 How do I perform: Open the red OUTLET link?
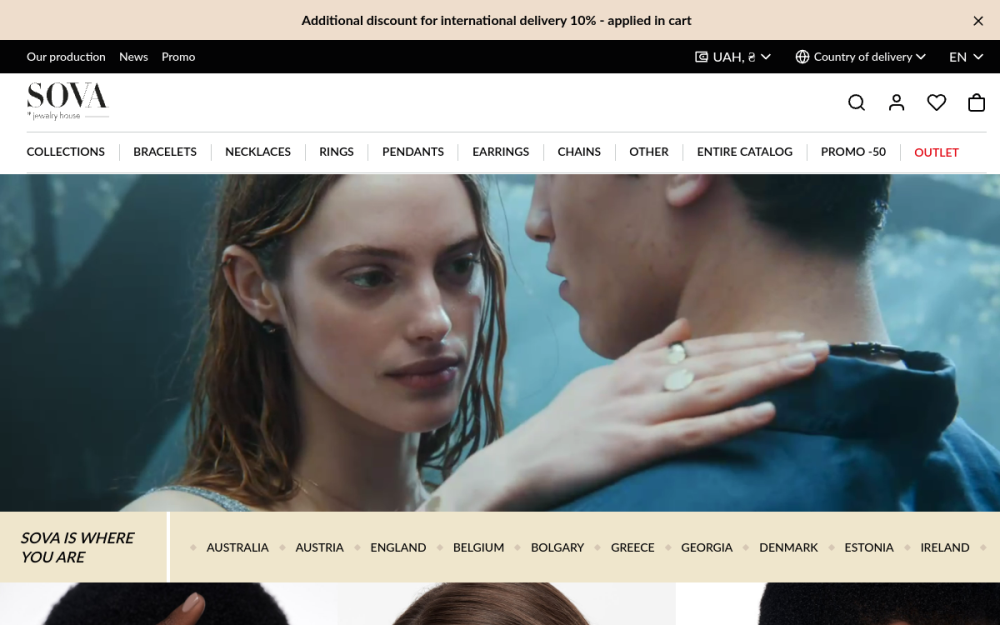click(x=936, y=152)
